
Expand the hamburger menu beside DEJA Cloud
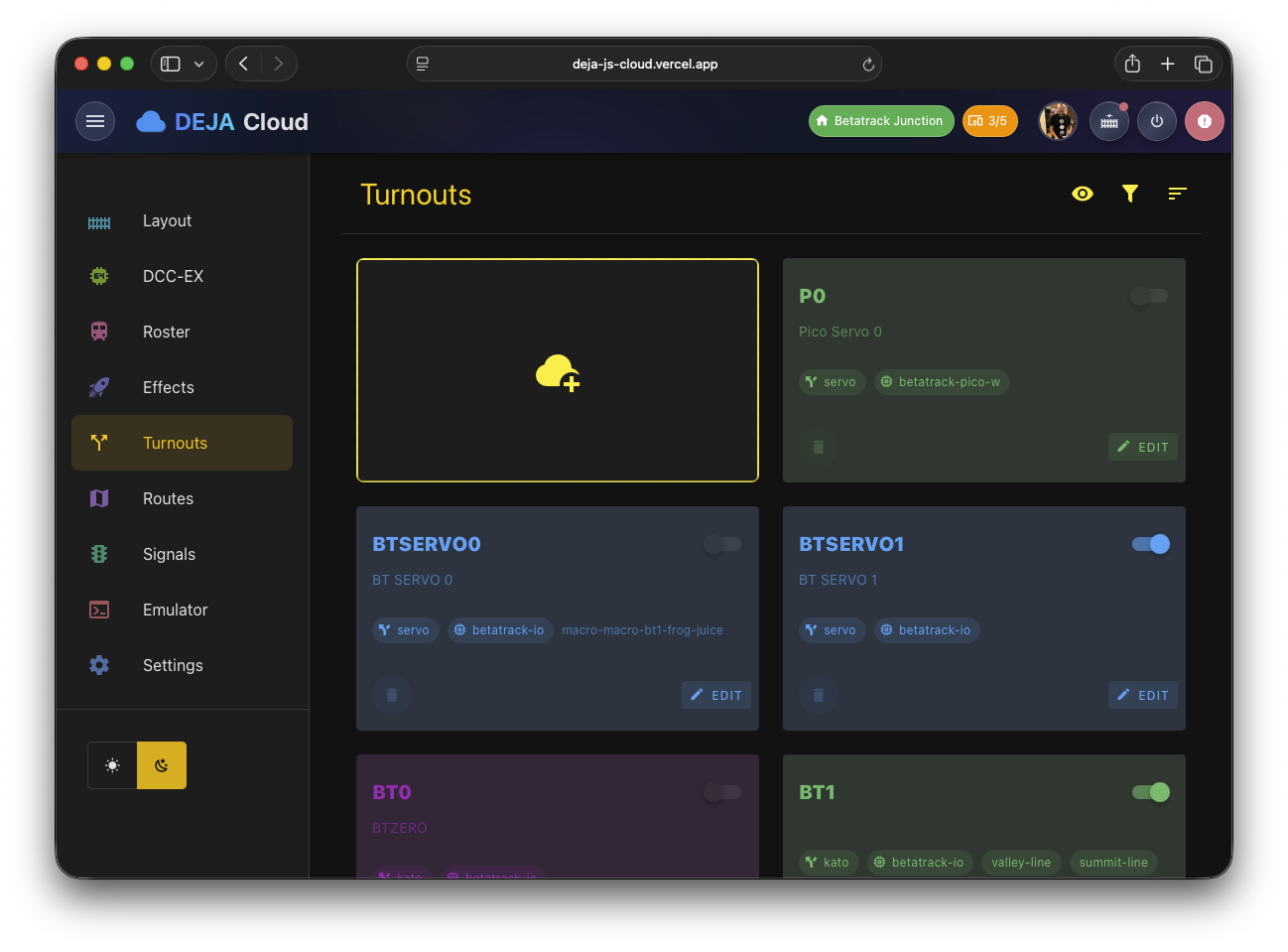click(x=95, y=120)
